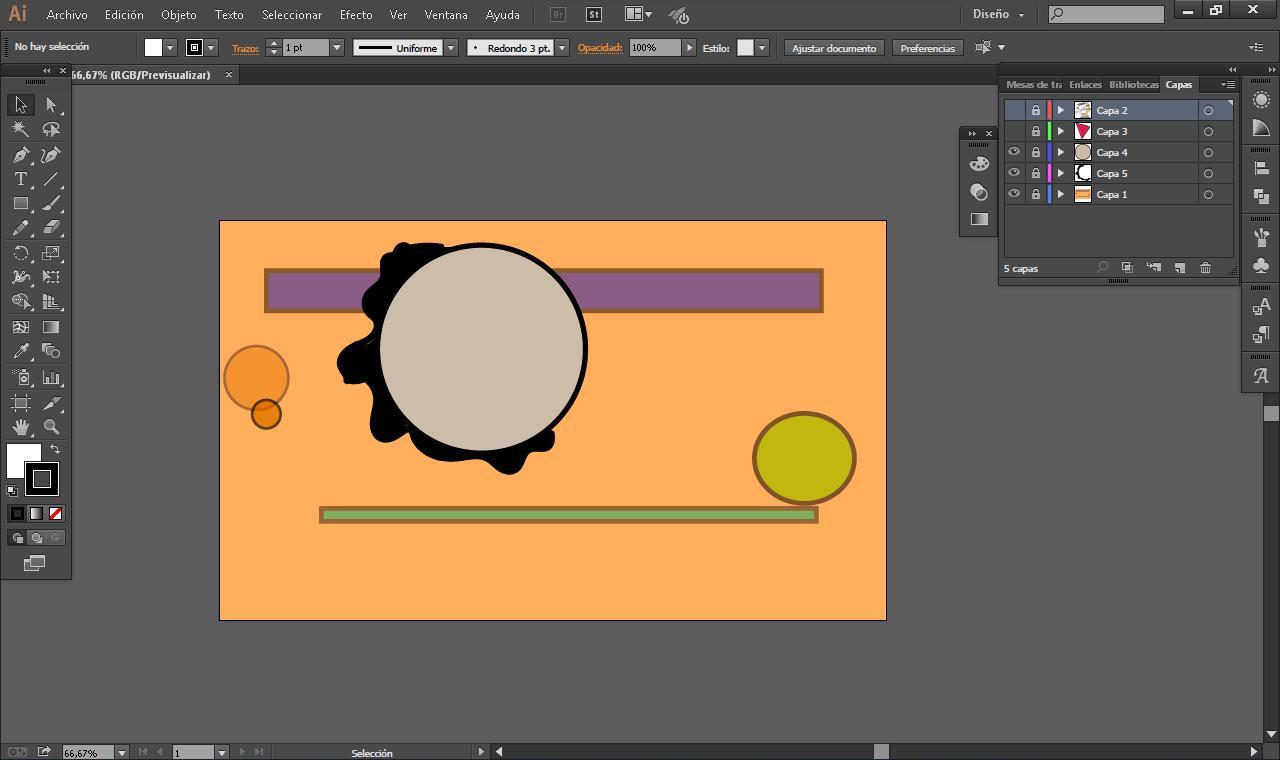Select the Pen tool
This screenshot has width=1280, height=760.
tap(21, 155)
